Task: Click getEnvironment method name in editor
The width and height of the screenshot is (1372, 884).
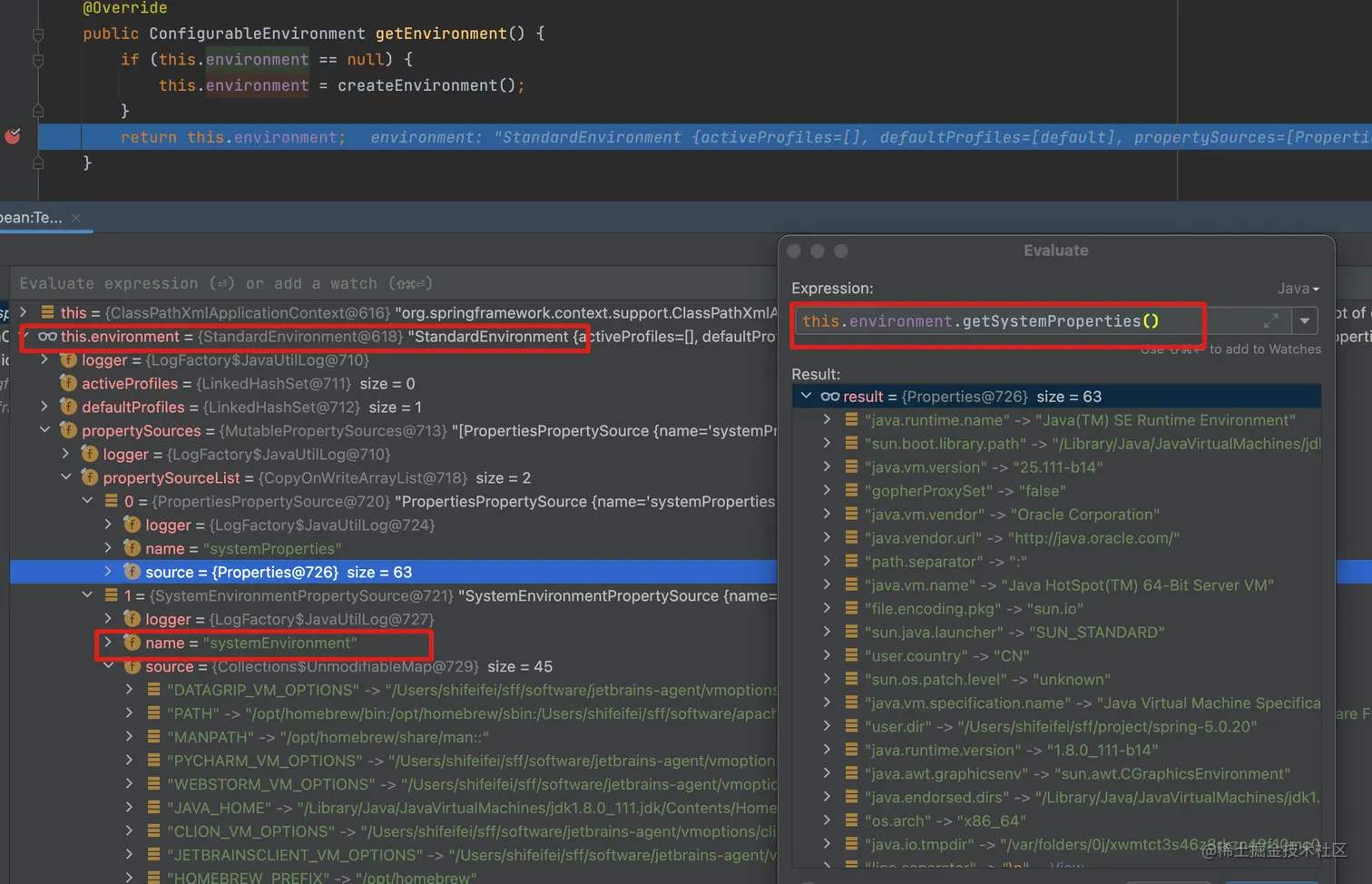Action: click(441, 34)
